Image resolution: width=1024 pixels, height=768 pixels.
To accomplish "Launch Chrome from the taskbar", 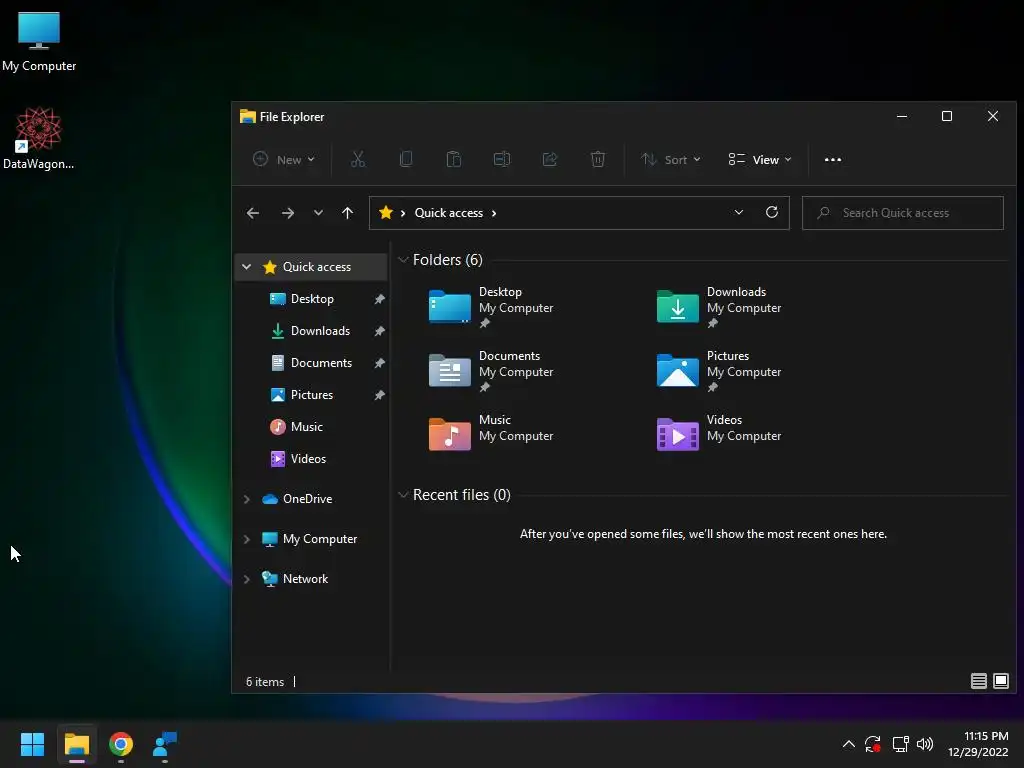I will click(x=121, y=744).
